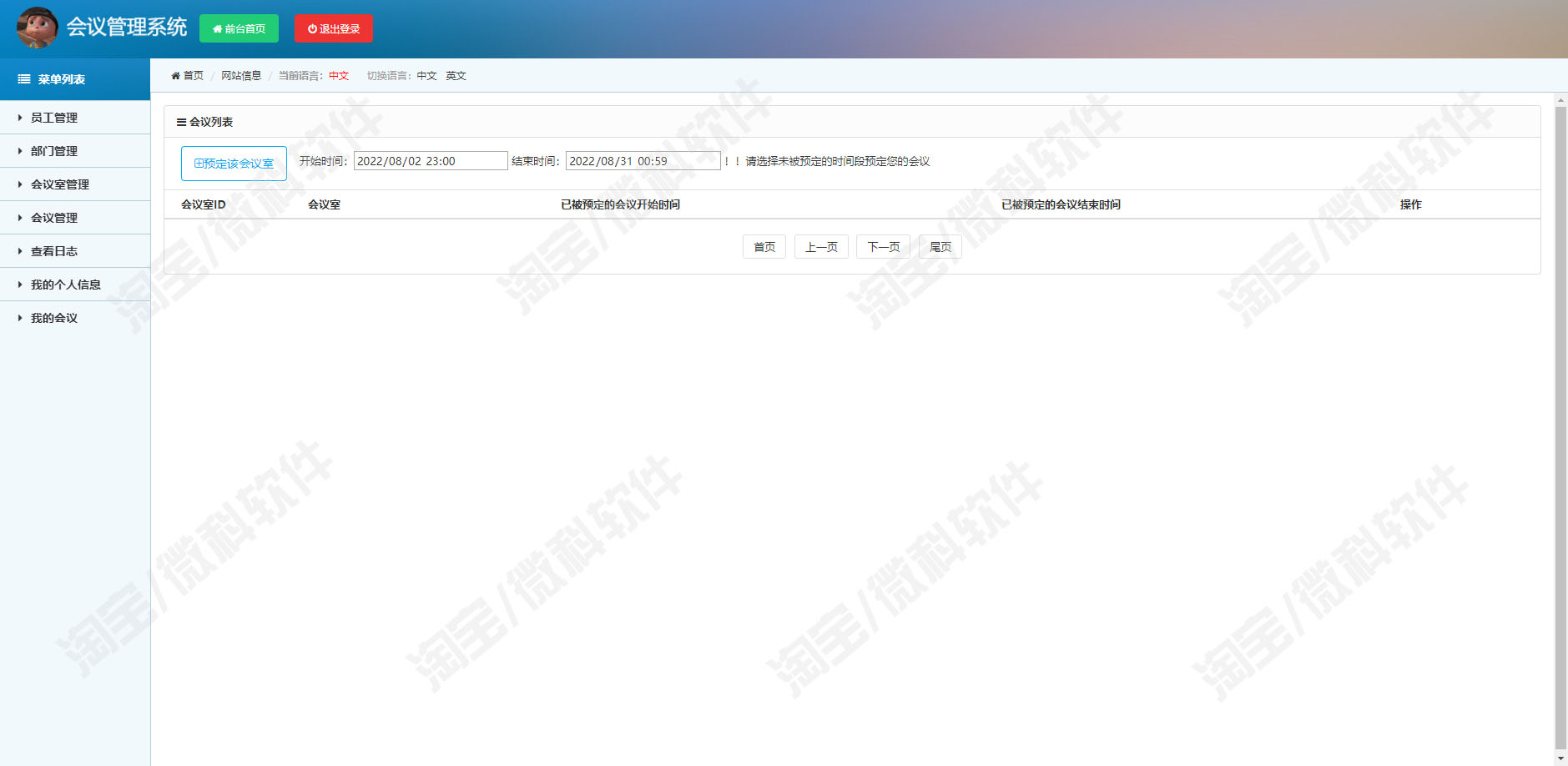The height and width of the screenshot is (766, 1568).
Task: Click the scrollbar up arrow
Action: tap(1560, 99)
